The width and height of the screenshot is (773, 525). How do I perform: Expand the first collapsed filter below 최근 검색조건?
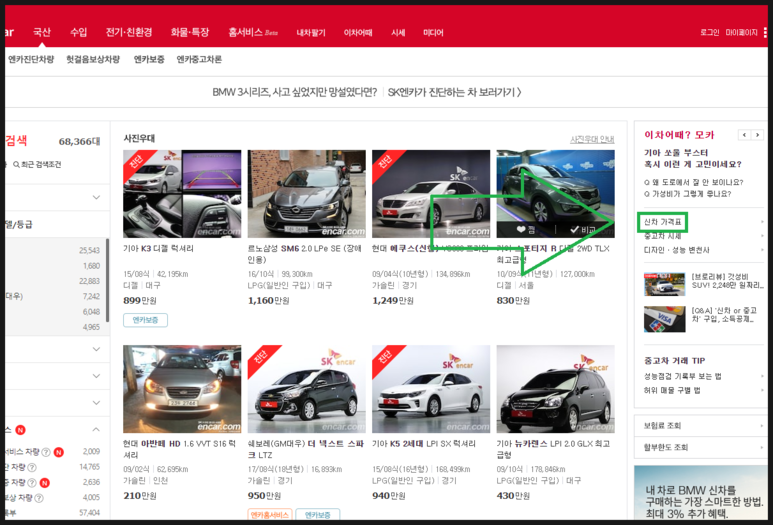click(96, 197)
